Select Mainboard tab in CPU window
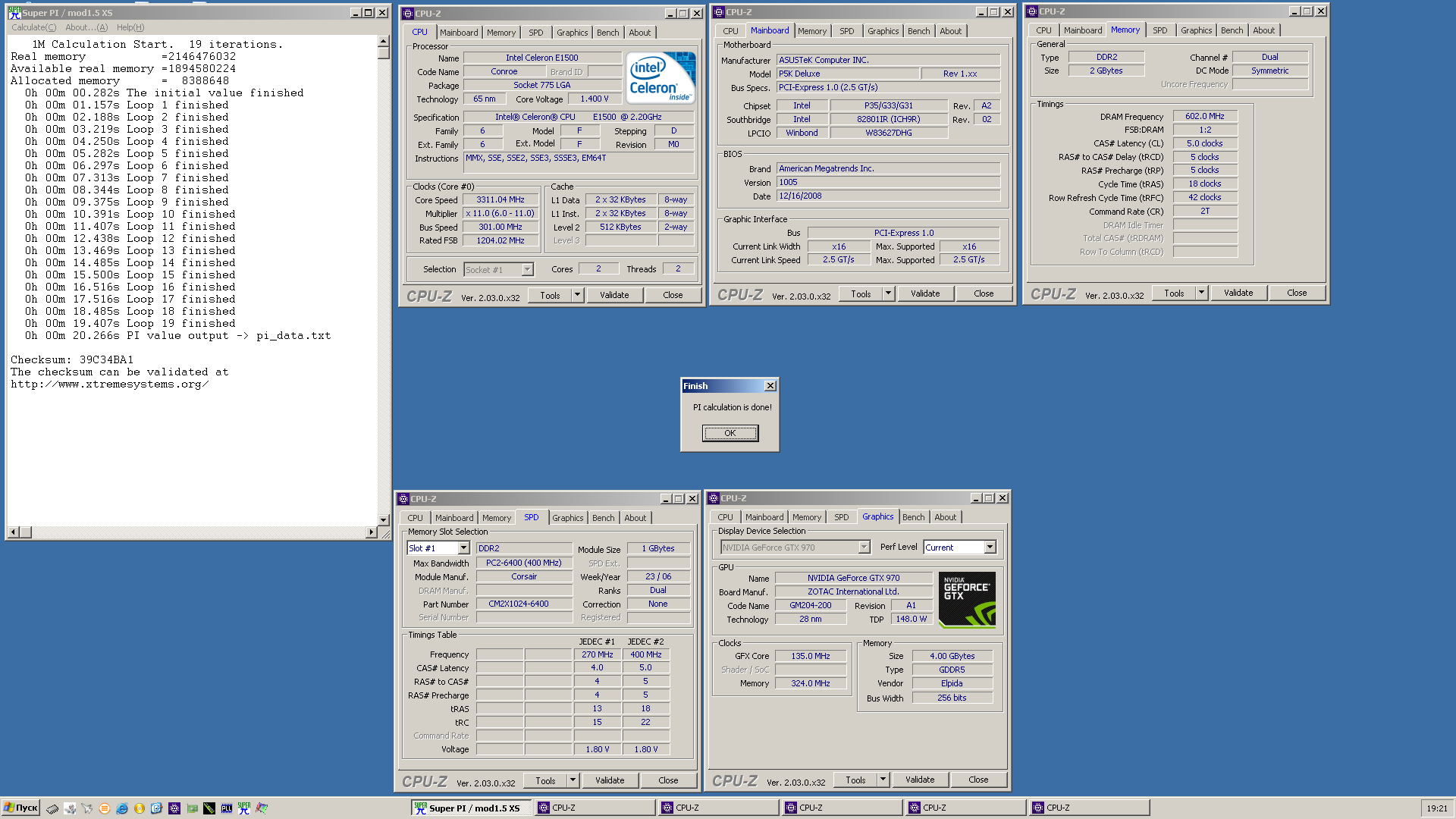Screen dimensions: 1456x819 [x=459, y=33]
